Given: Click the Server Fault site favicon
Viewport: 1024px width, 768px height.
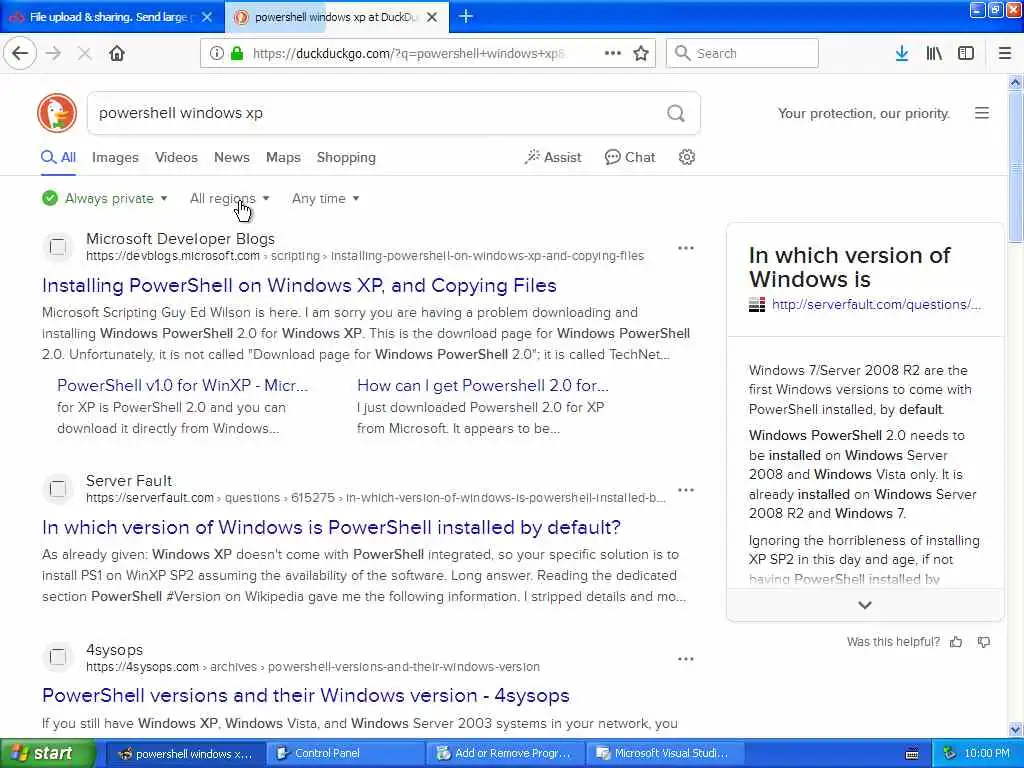Looking at the screenshot, I should click(57, 488).
